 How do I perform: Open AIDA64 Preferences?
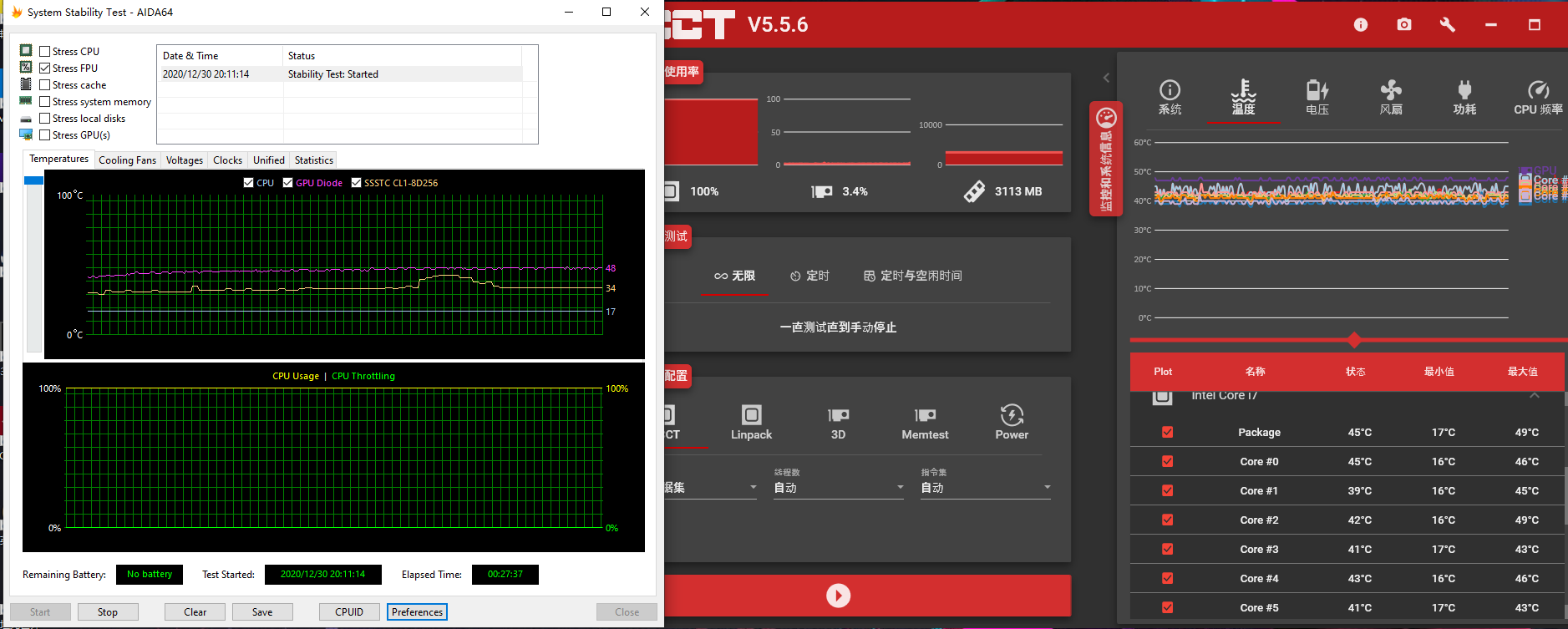417,611
